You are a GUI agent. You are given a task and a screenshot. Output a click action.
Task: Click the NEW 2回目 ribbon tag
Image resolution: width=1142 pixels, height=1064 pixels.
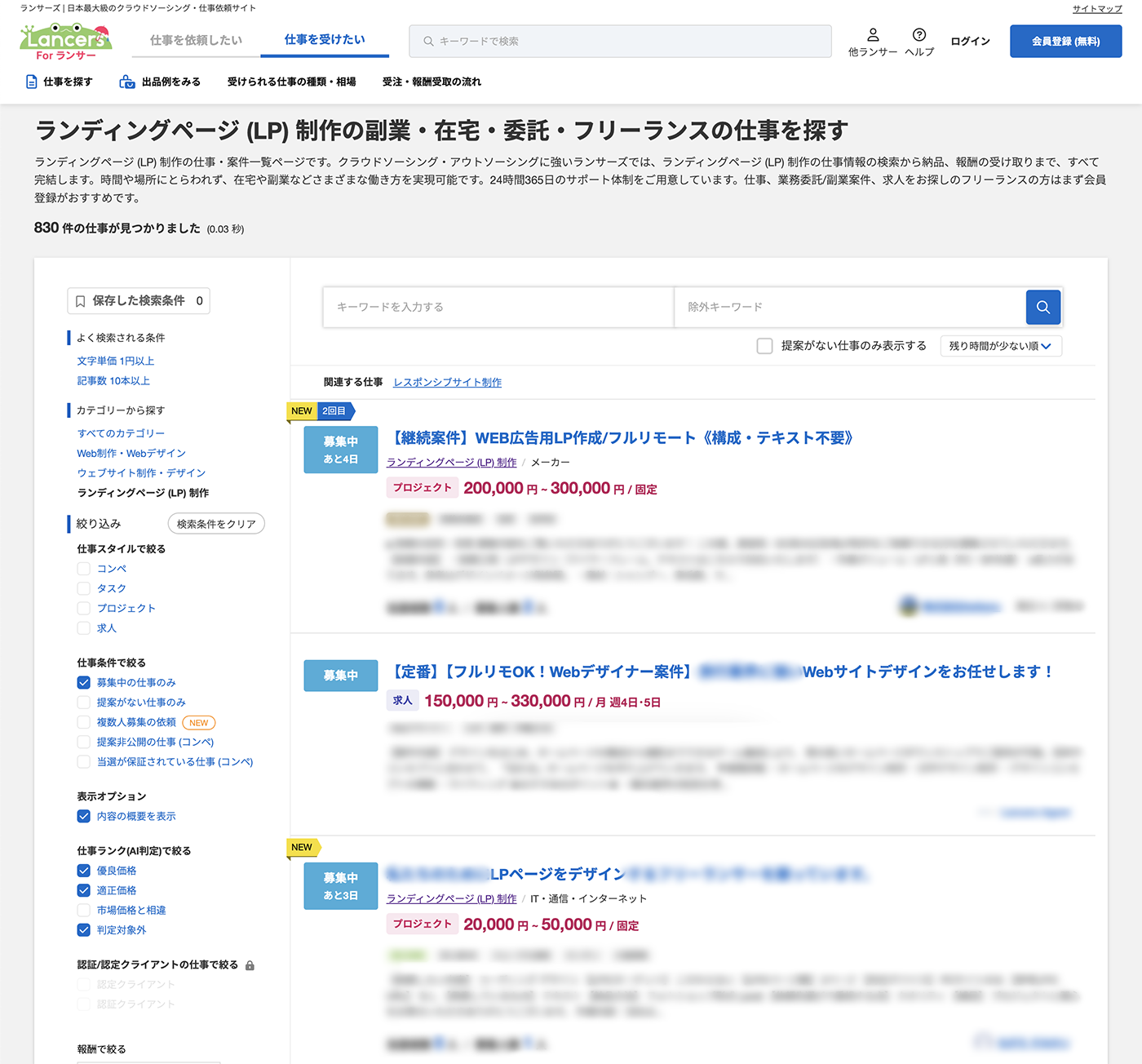[x=321, y=411]
